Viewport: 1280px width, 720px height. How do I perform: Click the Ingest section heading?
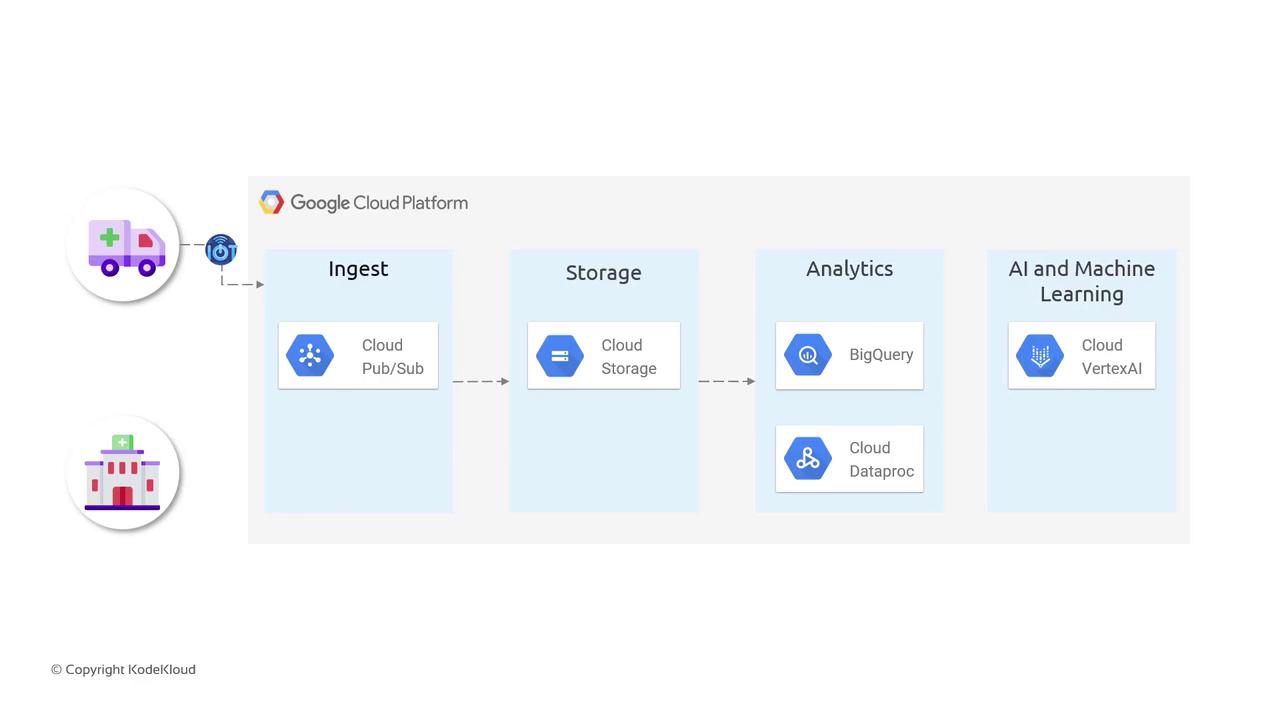tap(358, 269)
